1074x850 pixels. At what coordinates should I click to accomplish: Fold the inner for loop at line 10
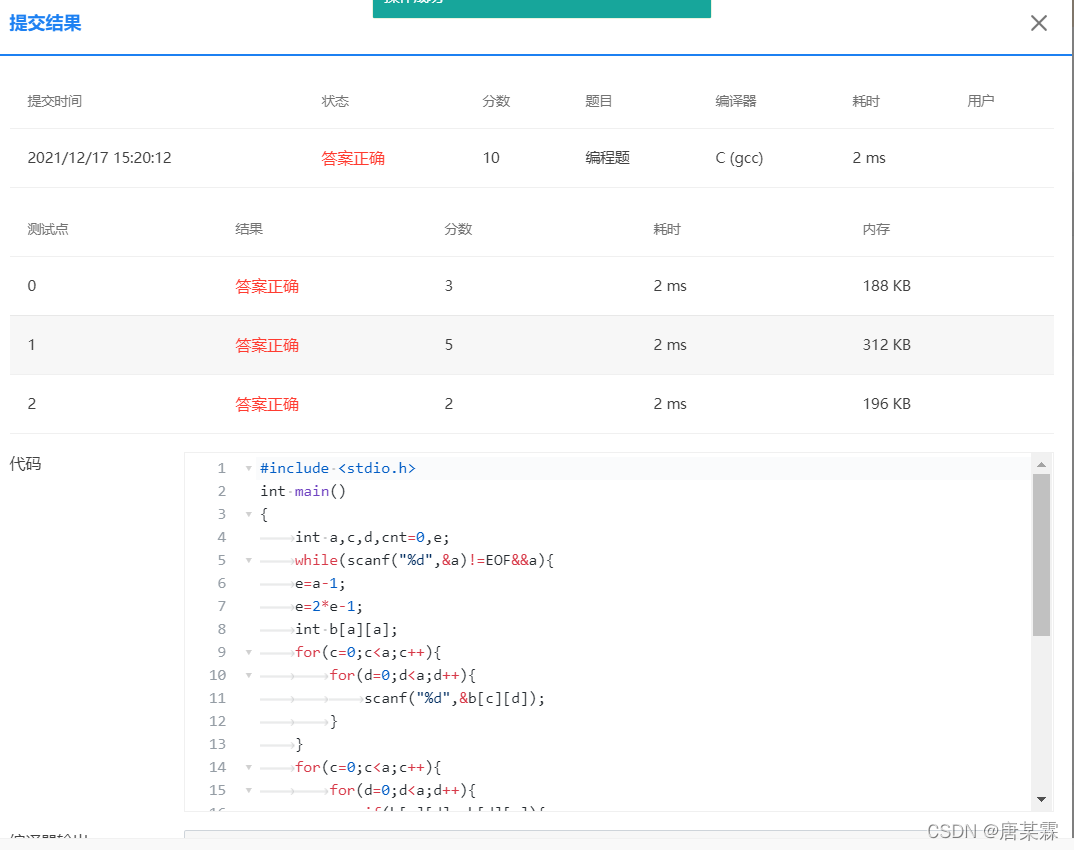[248, 675]
